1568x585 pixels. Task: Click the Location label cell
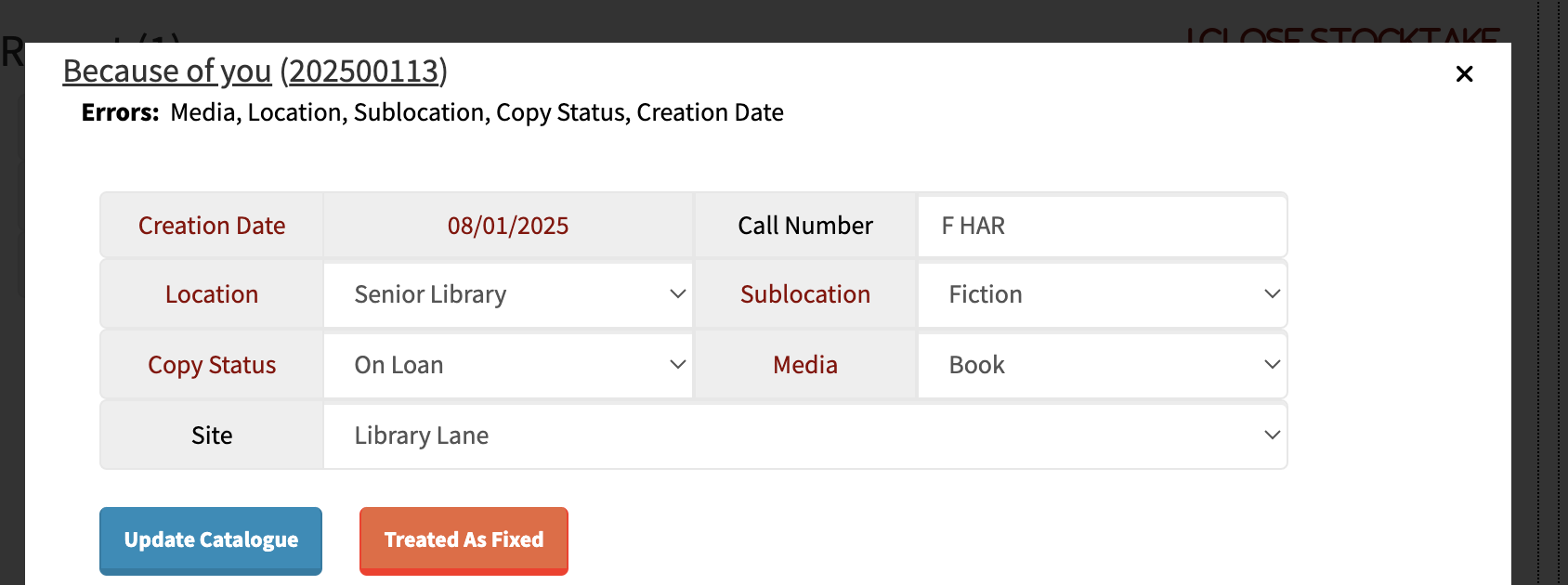point(212,294)
